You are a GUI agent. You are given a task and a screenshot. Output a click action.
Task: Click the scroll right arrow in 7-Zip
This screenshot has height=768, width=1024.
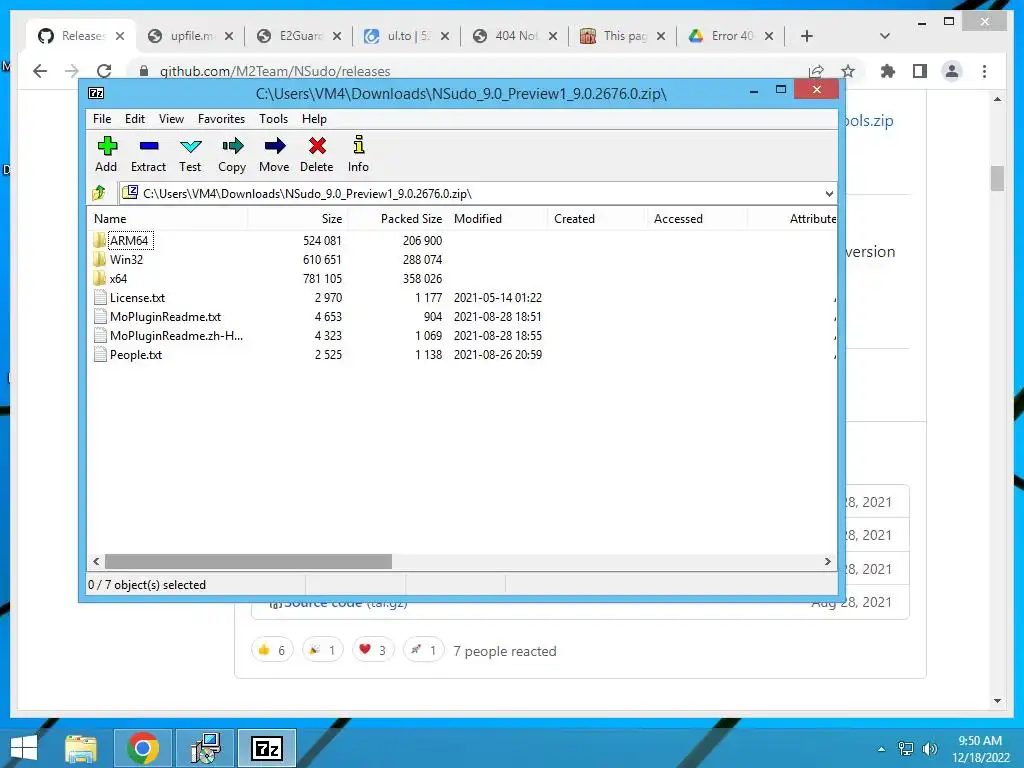click(x=827, y=562)
